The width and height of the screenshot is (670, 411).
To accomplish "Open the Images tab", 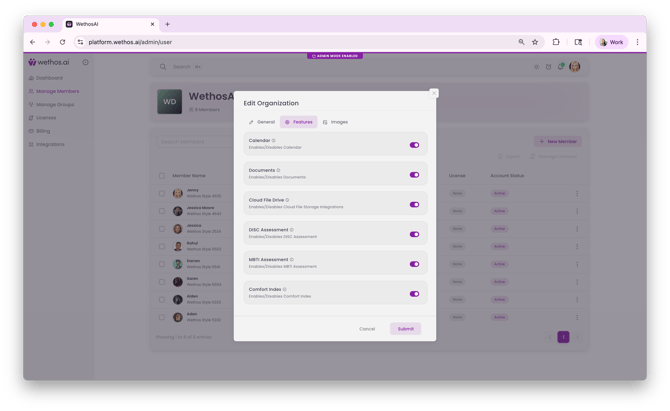I will click(335, 122).
